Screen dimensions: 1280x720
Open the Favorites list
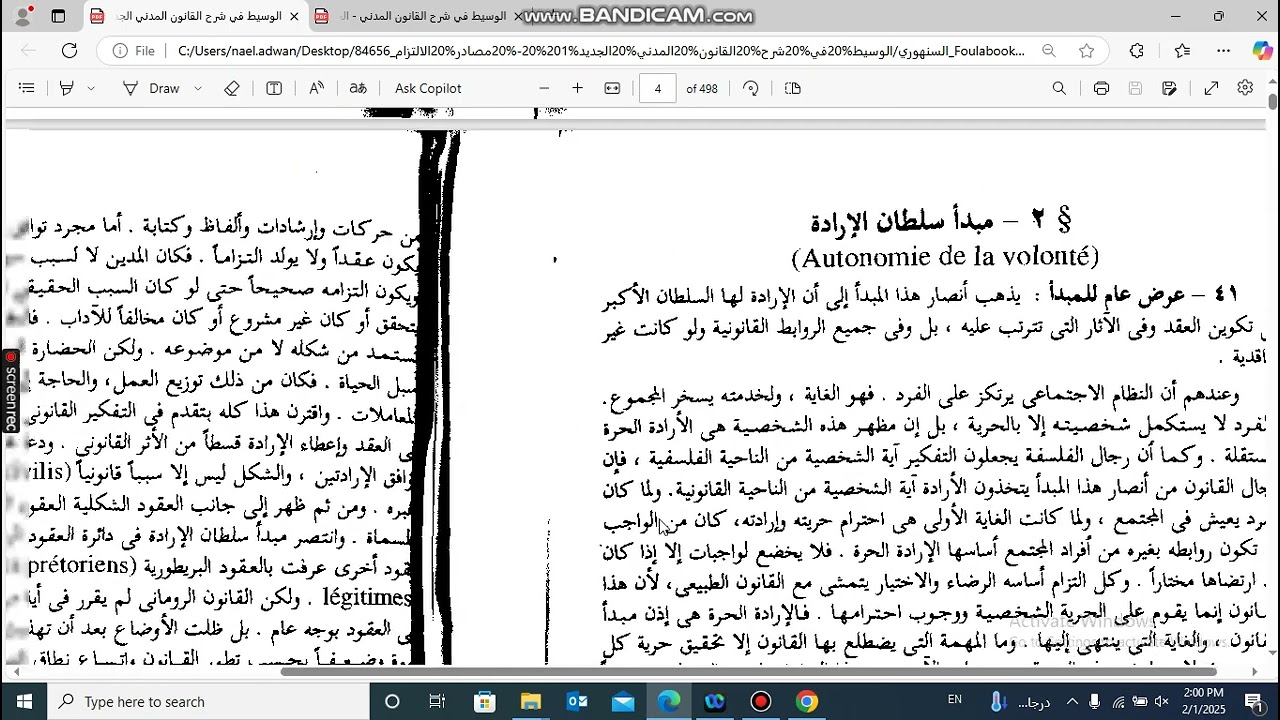click(1182, 50)
